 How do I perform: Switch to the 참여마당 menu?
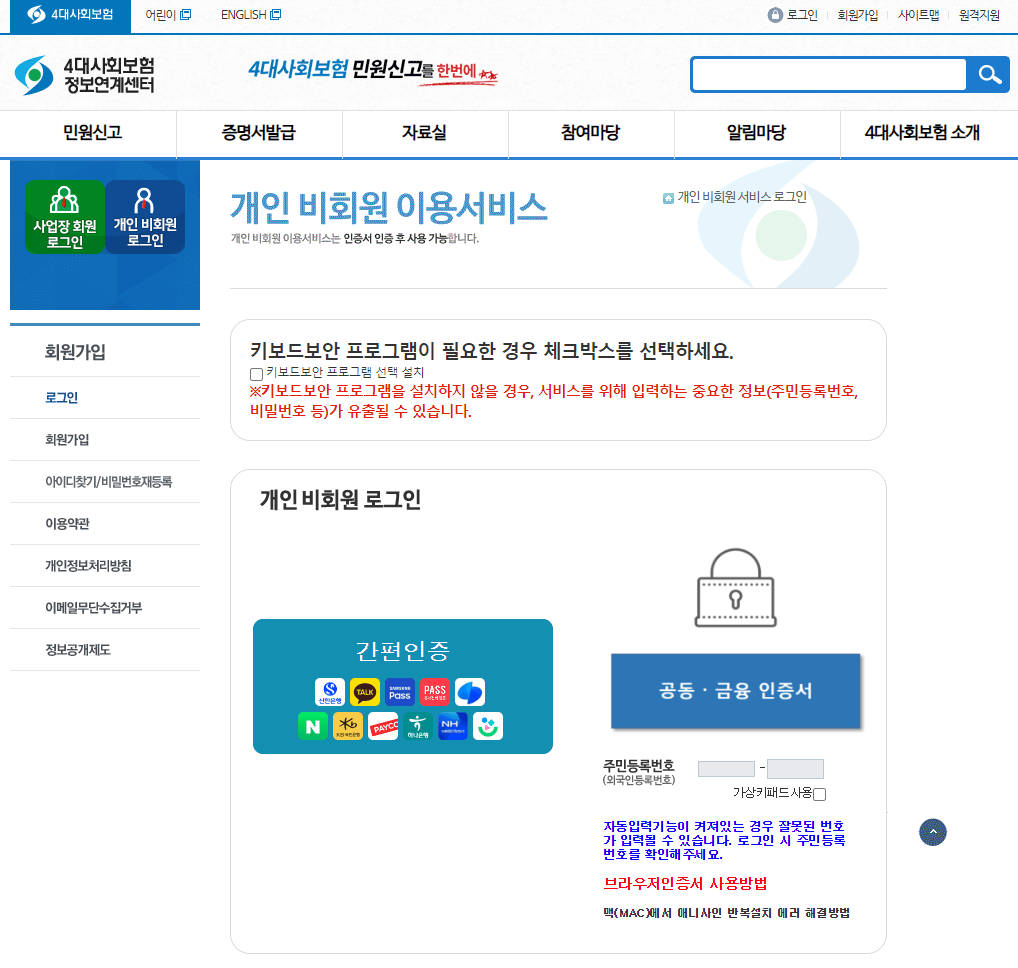pos(590,135)
